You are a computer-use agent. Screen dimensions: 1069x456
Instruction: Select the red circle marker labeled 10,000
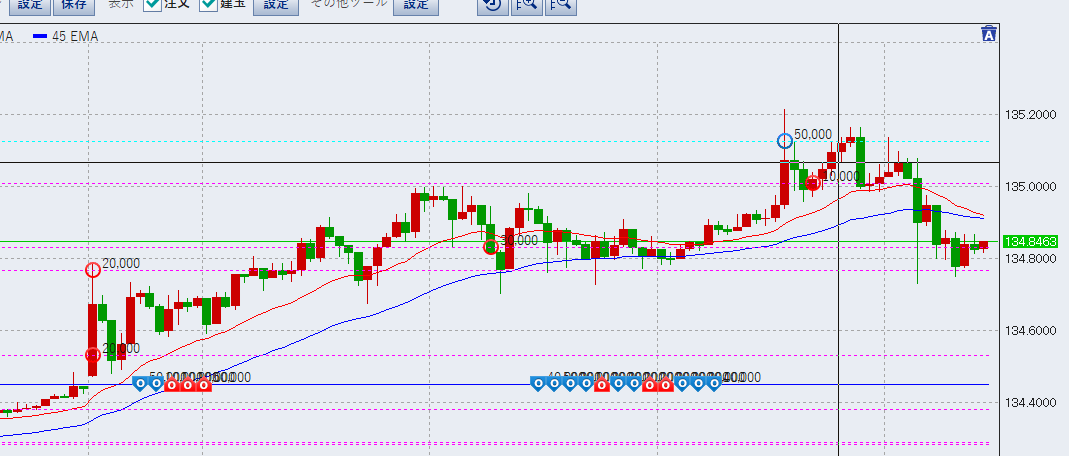(813, 182)
